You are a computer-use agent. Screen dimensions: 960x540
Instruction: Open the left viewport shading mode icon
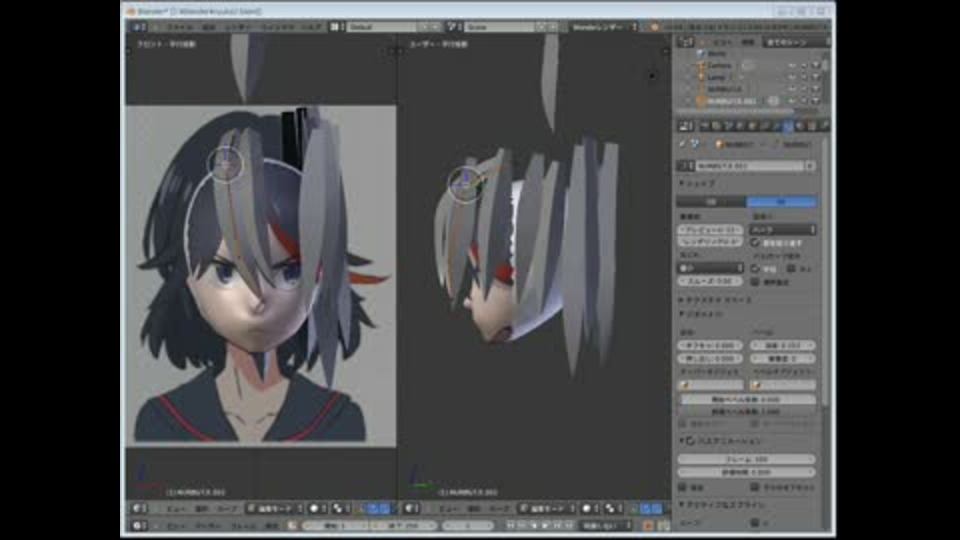click(x=317, y=509)
